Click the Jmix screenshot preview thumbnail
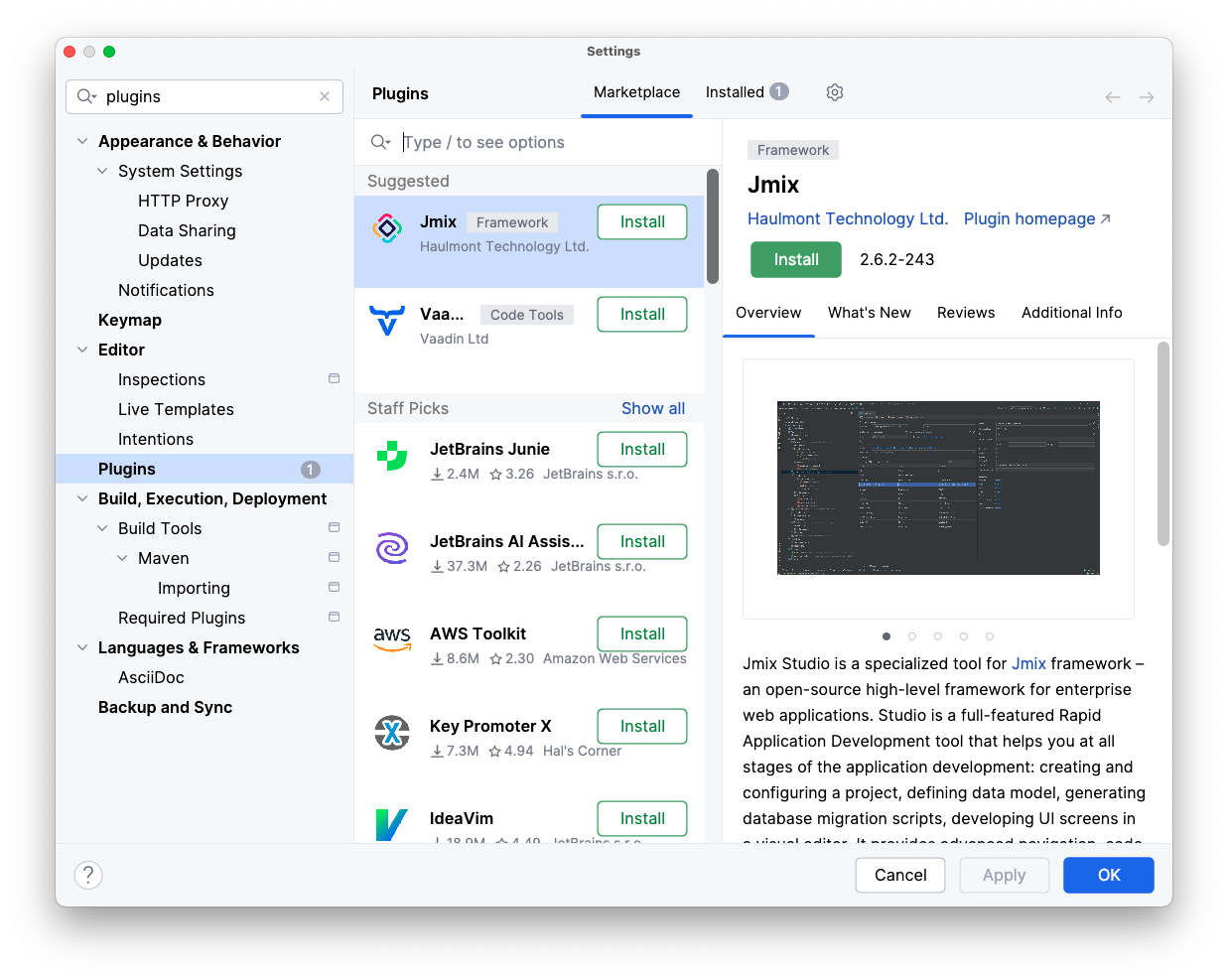The width and height of the screenshot is (1228, 980). [x=938, y=489]
